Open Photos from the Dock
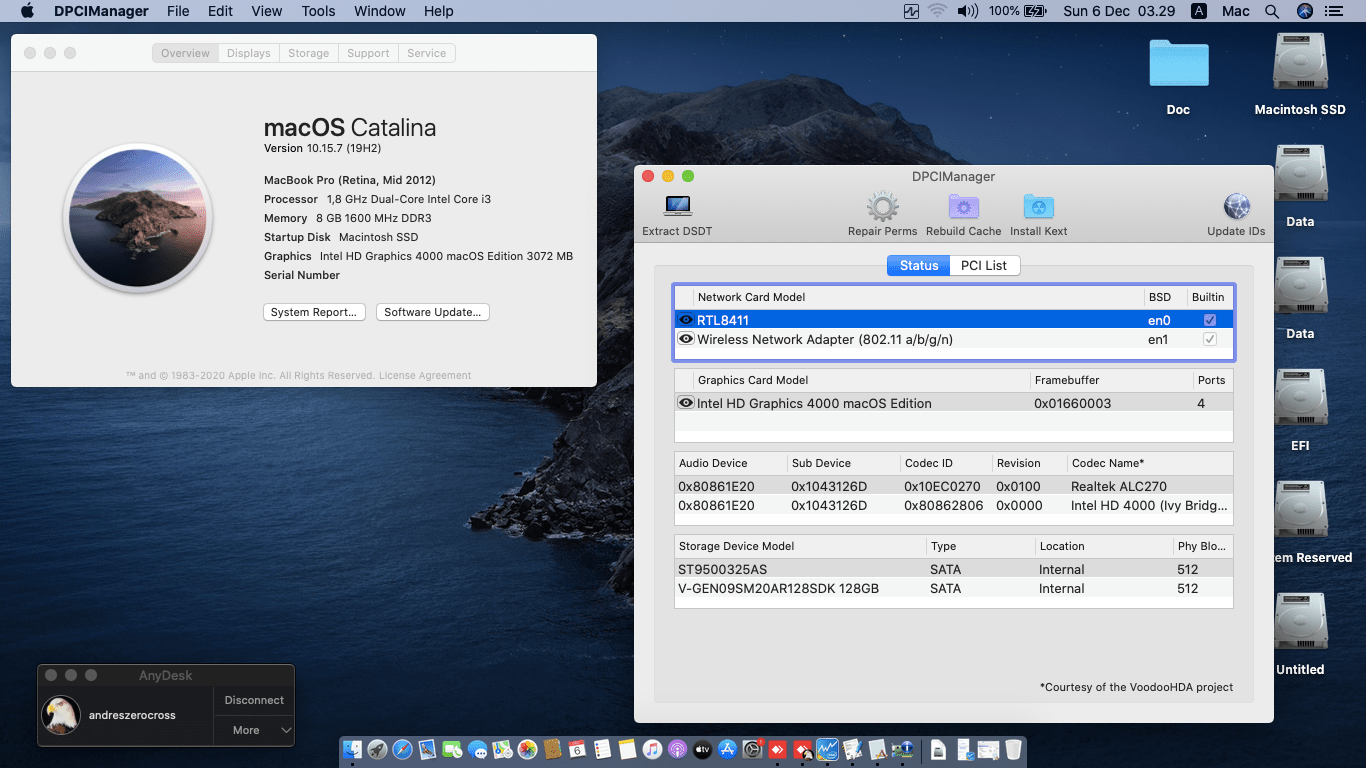Image resolution: width=1366 pixels, height=768 pixels. tap(528, 749)
